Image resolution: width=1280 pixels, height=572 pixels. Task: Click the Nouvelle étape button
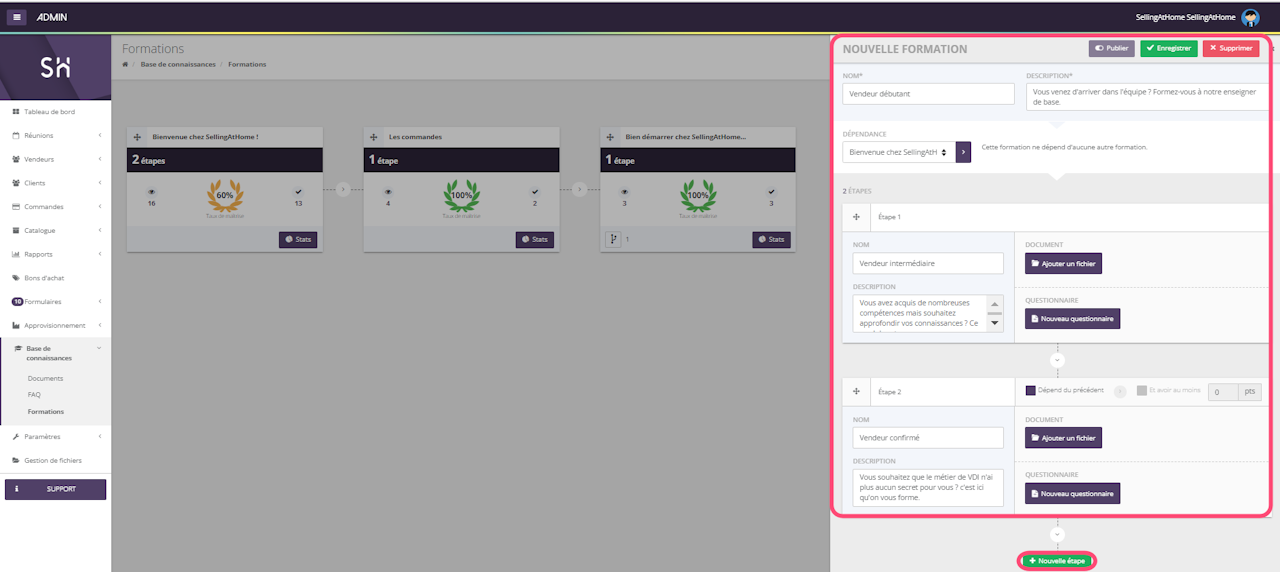pyautogui.click(x=1057, y=561)
